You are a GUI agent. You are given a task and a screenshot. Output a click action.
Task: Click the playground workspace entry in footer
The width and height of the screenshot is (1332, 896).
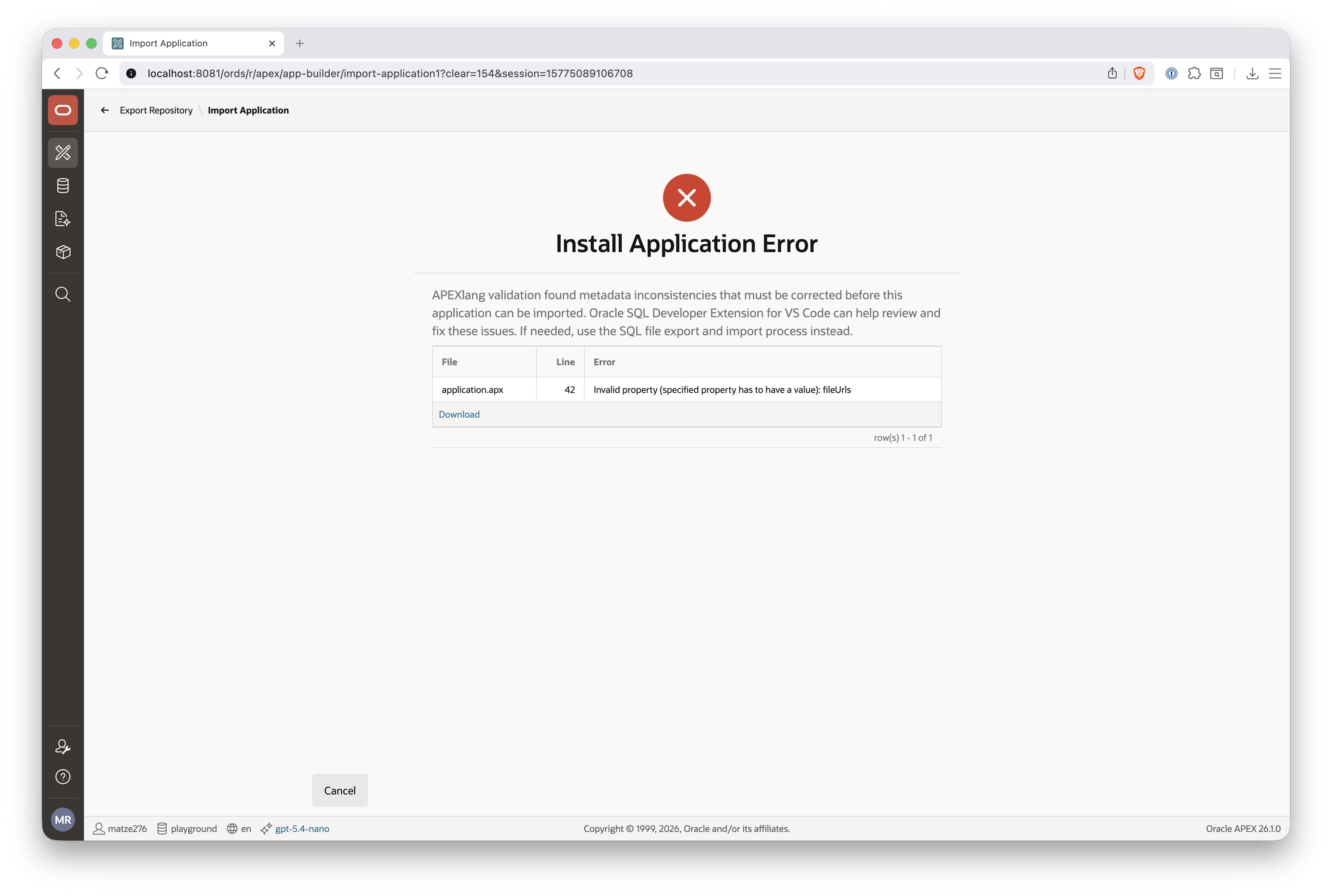pos(187,829)
